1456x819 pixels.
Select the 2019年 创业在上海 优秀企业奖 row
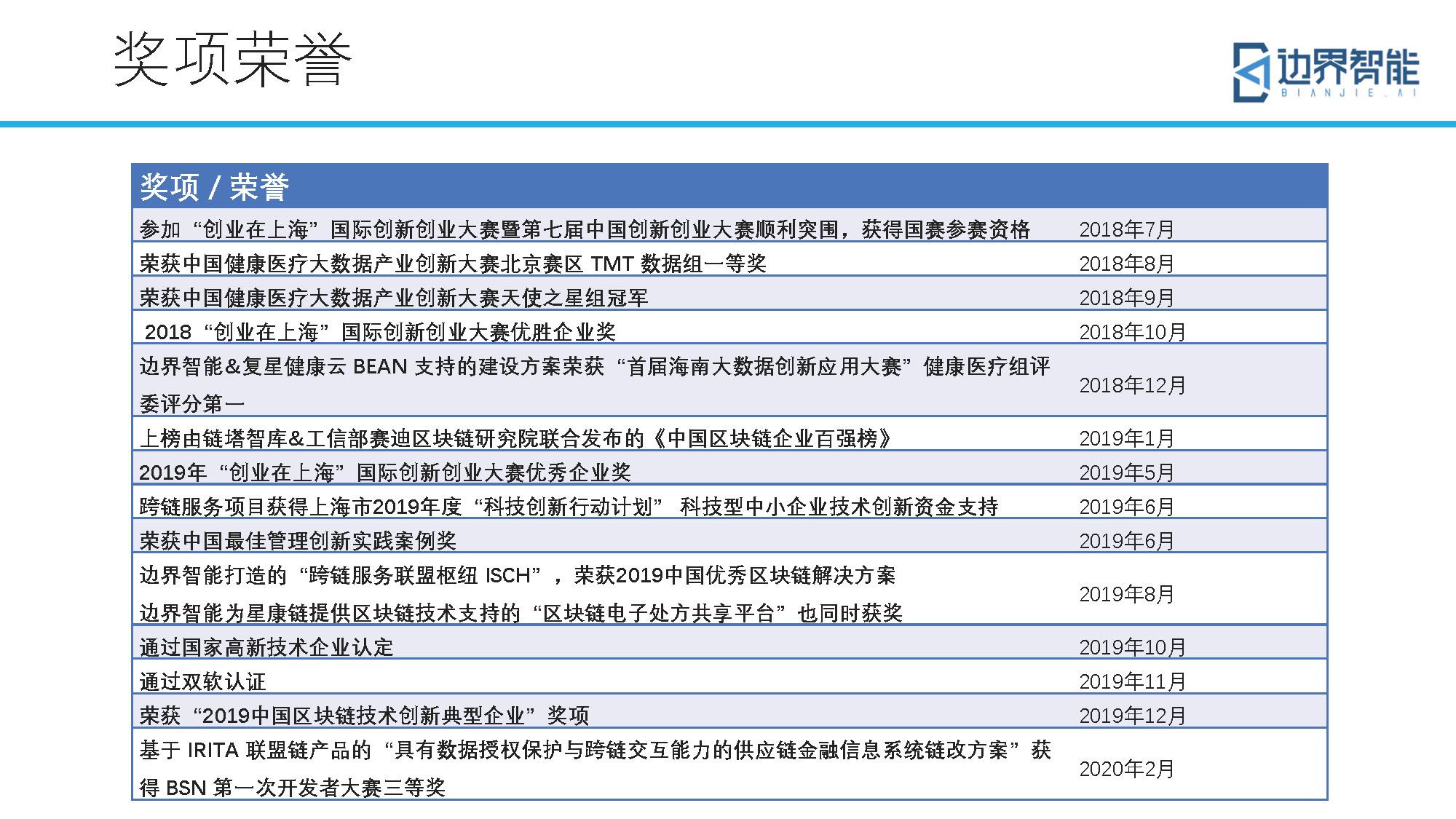pos(729,468)
